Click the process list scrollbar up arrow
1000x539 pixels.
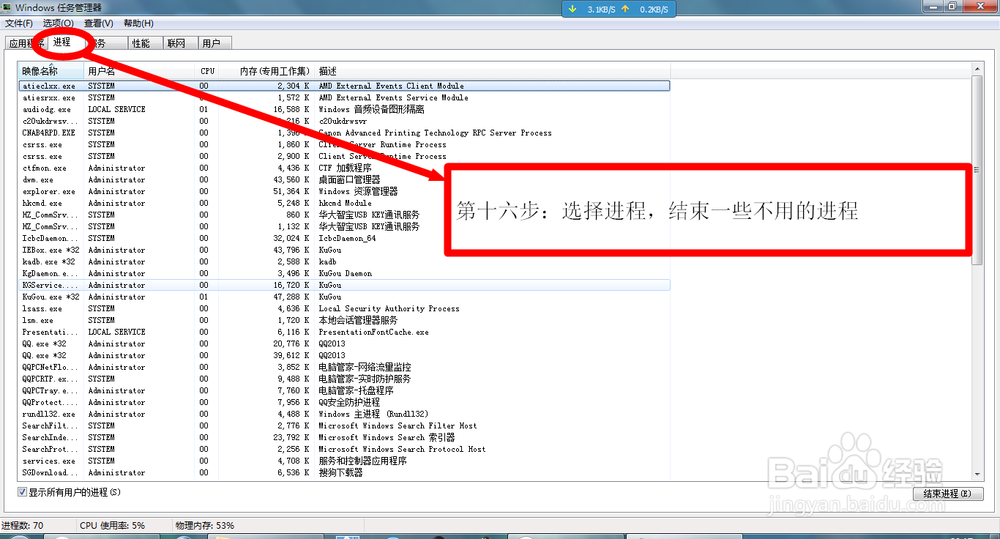pyautogui.click(x=977, y=68)
